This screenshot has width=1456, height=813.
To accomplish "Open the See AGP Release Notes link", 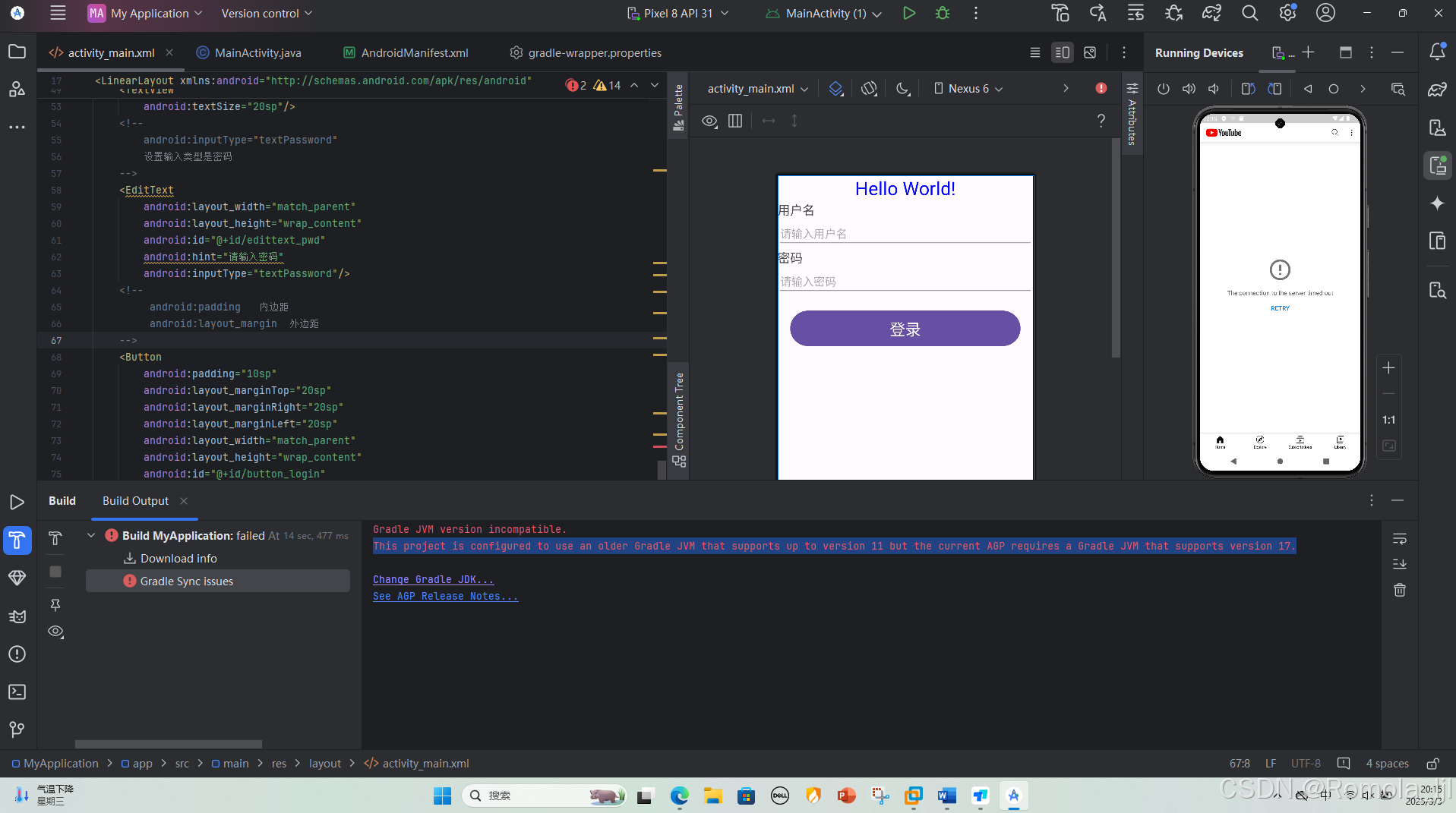I will pyautogui.click(x=445, y=596).
